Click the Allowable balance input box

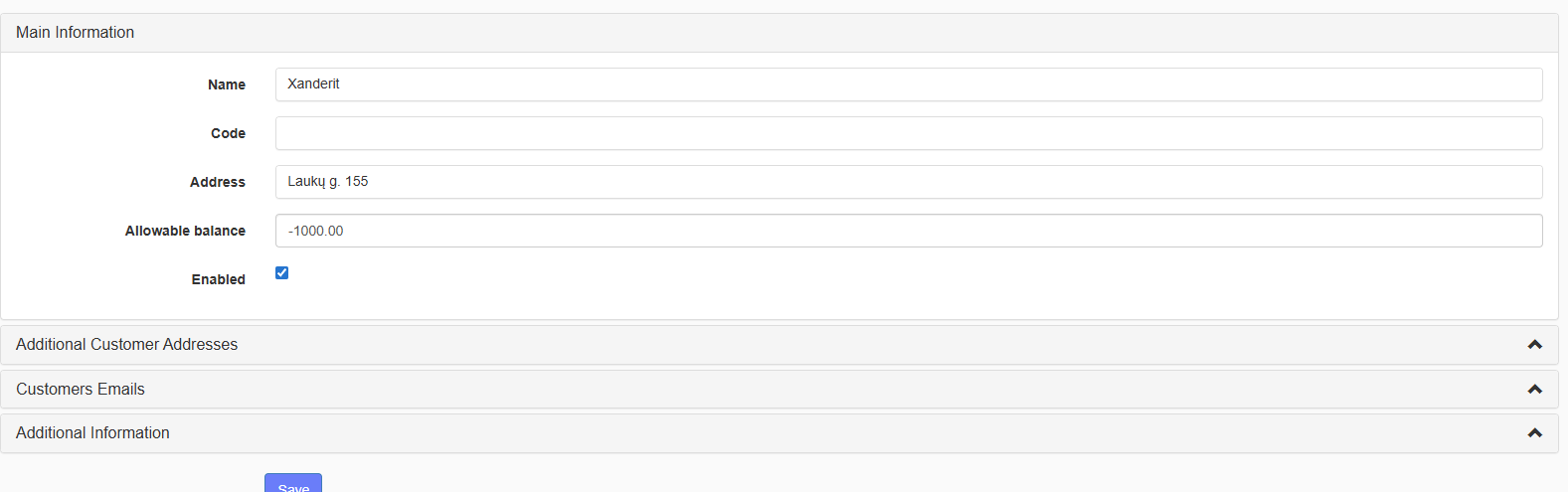pos(908,231)
